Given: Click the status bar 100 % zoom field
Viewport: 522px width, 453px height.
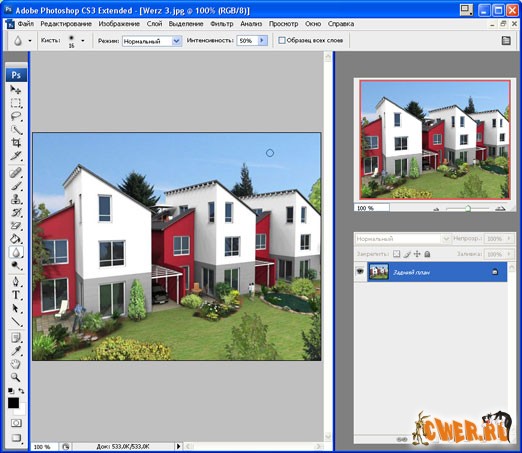Looking at the screenshot, I should click(x=45, y=447).
